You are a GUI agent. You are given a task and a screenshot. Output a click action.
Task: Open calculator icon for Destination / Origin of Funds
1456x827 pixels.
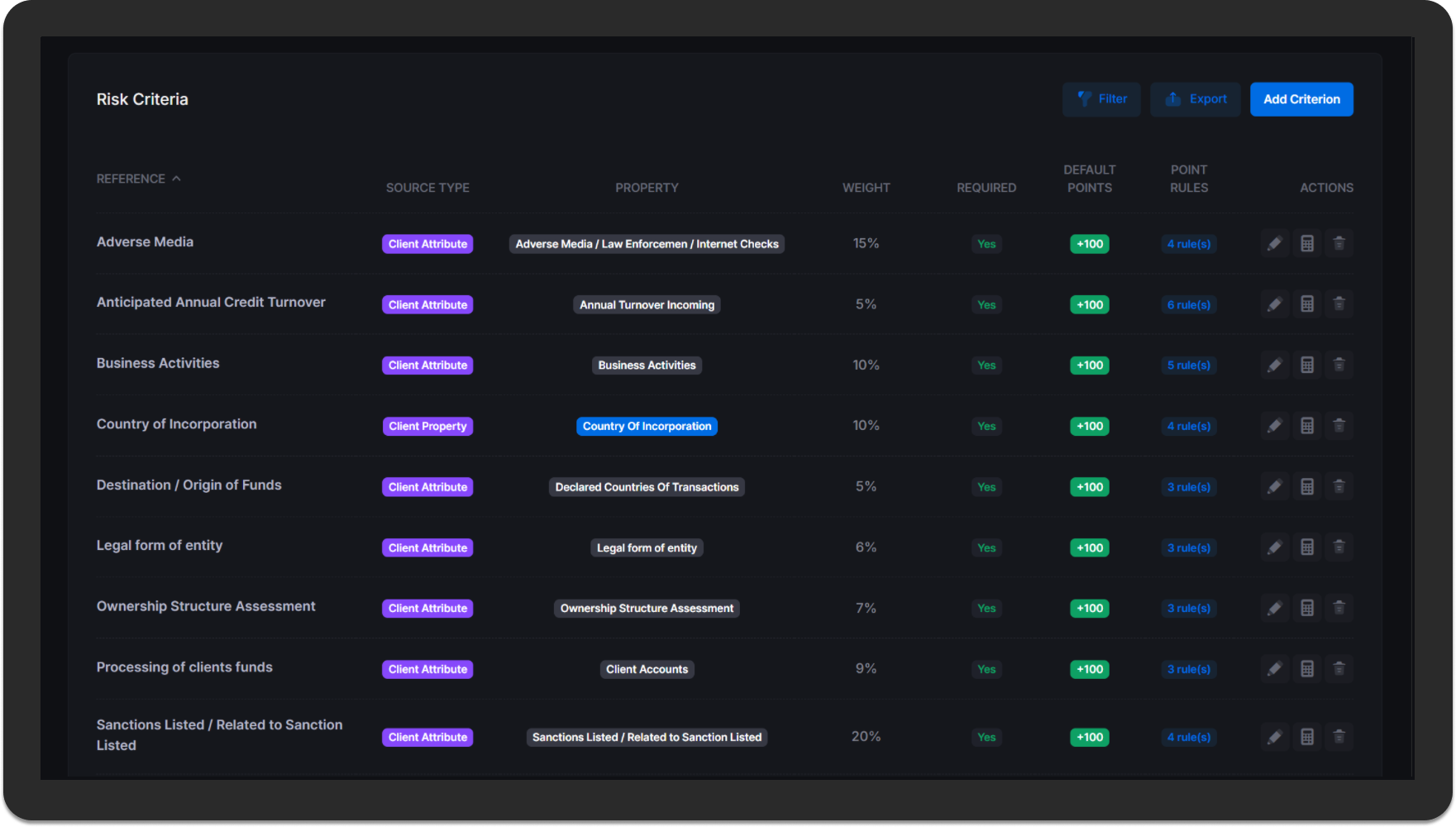[x=1306, y=486]
